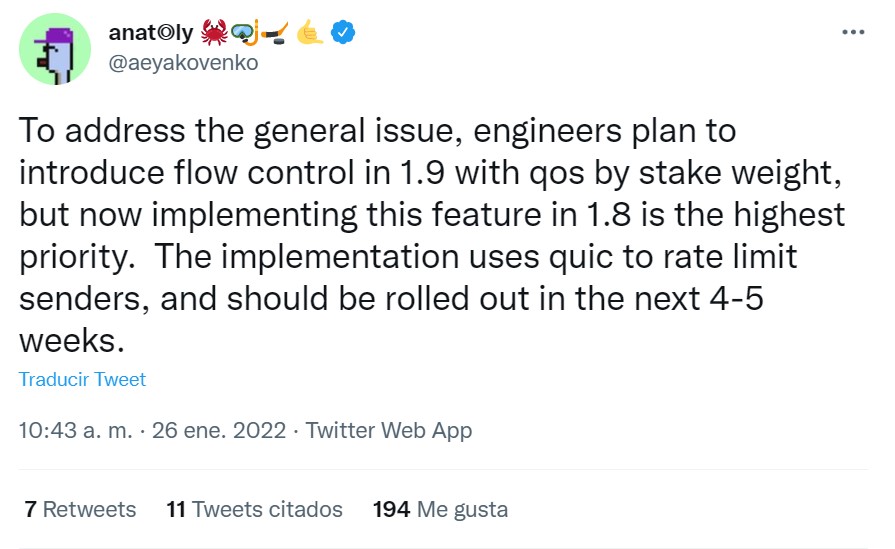Click the tweet body text paragraph
This screenshot has width=895, height=549.
432,235
